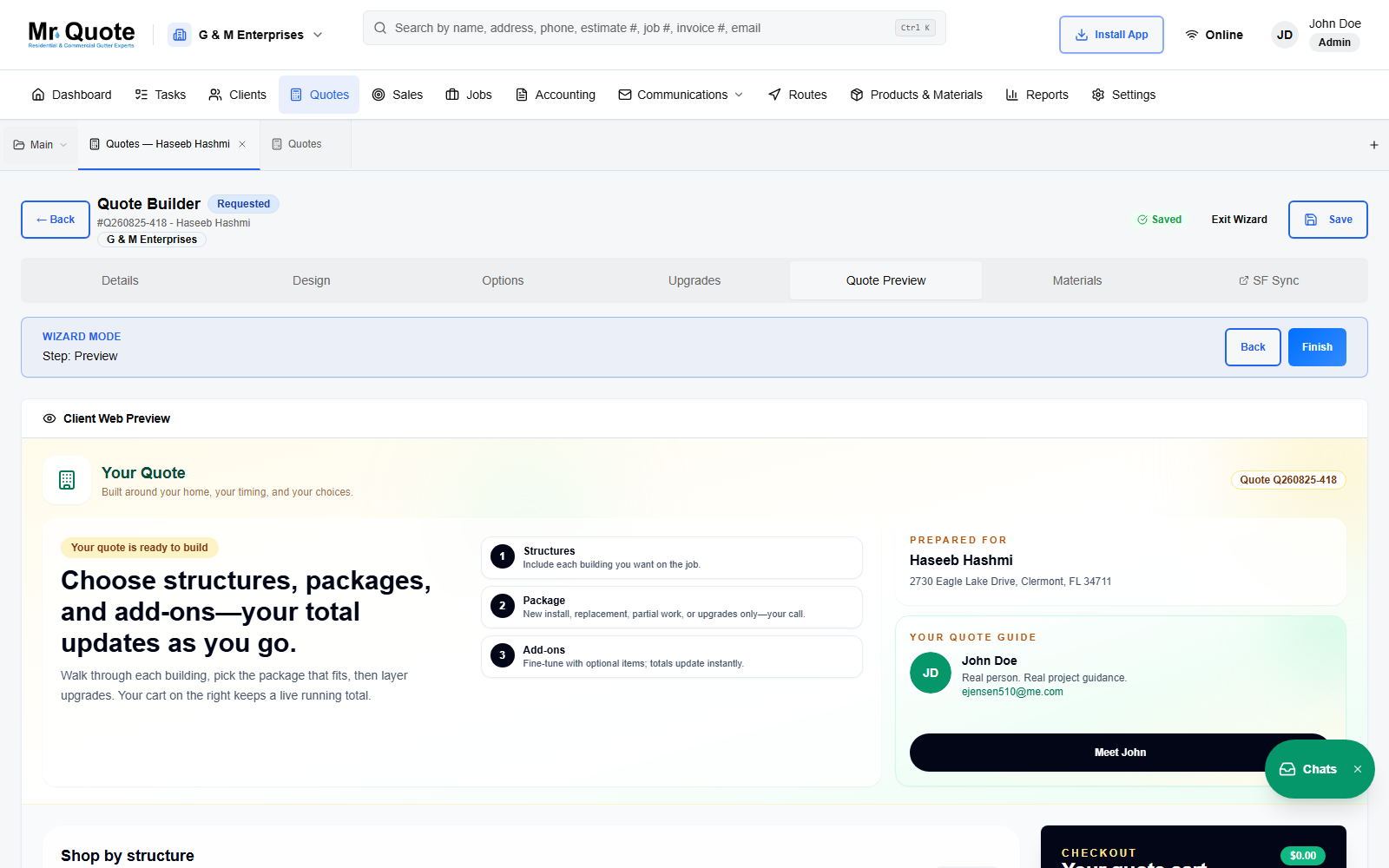Viewport: 1389px width, 868px height.
Task: Click the $0.00 checkout total badge
Action: pyautogui.click(x=1302, y=856)
